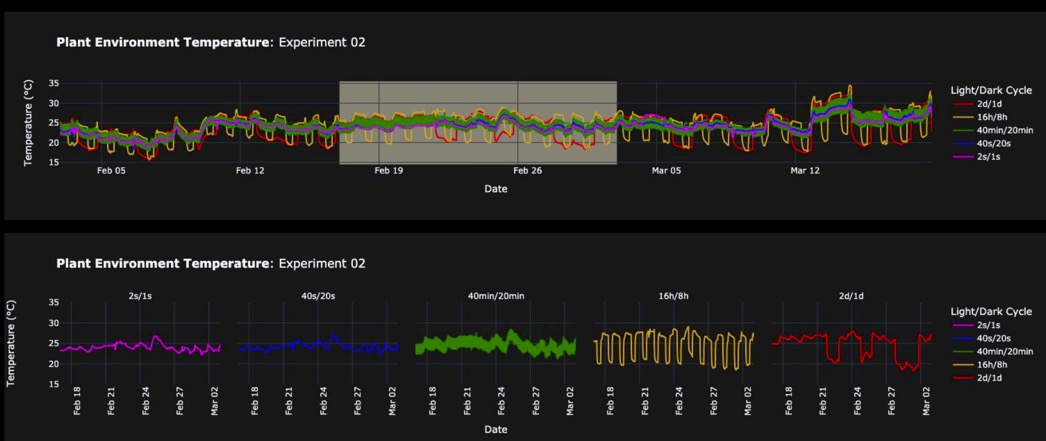Click the bottom Light/Dark Cycle legend title
Image resolution: width=1046 pixels, height=441 pixels.
click(x=990, y=312)
